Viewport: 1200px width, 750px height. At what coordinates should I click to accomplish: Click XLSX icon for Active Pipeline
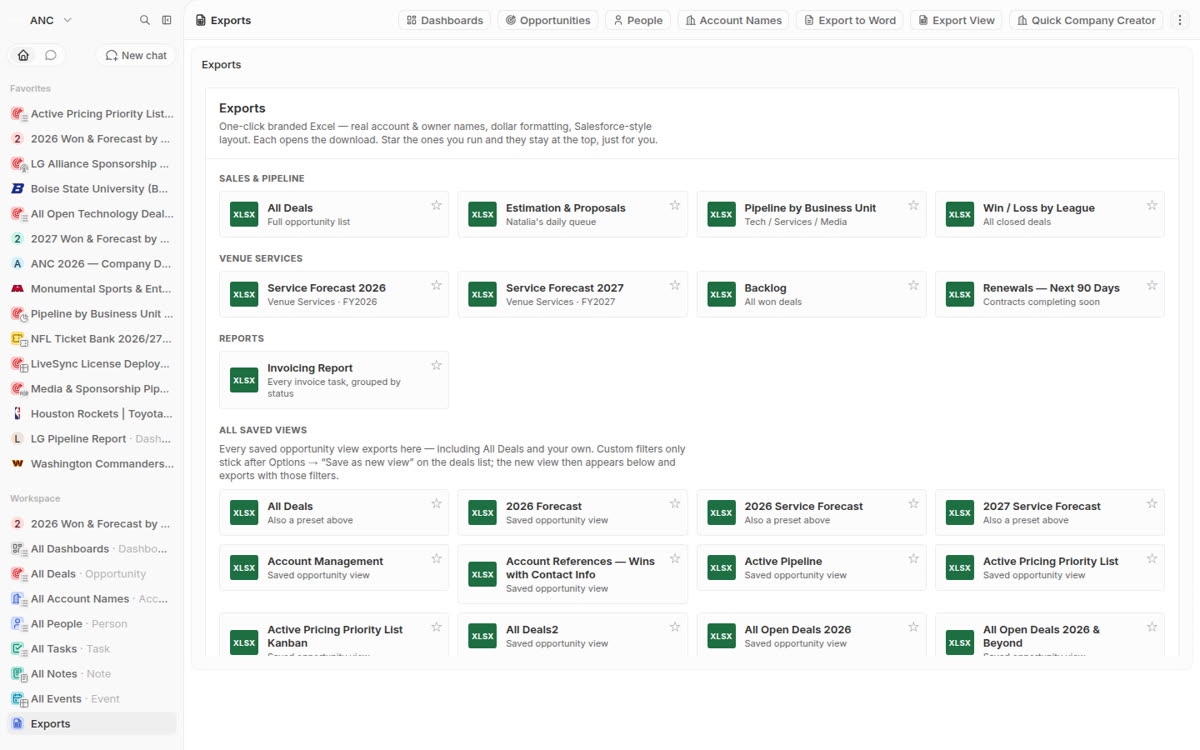click(721, 567)
